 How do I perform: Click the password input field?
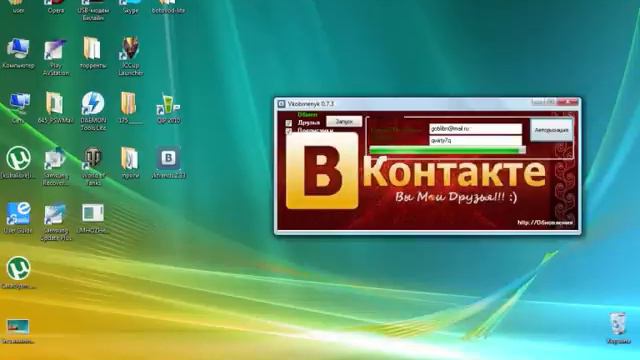point(475,140)
